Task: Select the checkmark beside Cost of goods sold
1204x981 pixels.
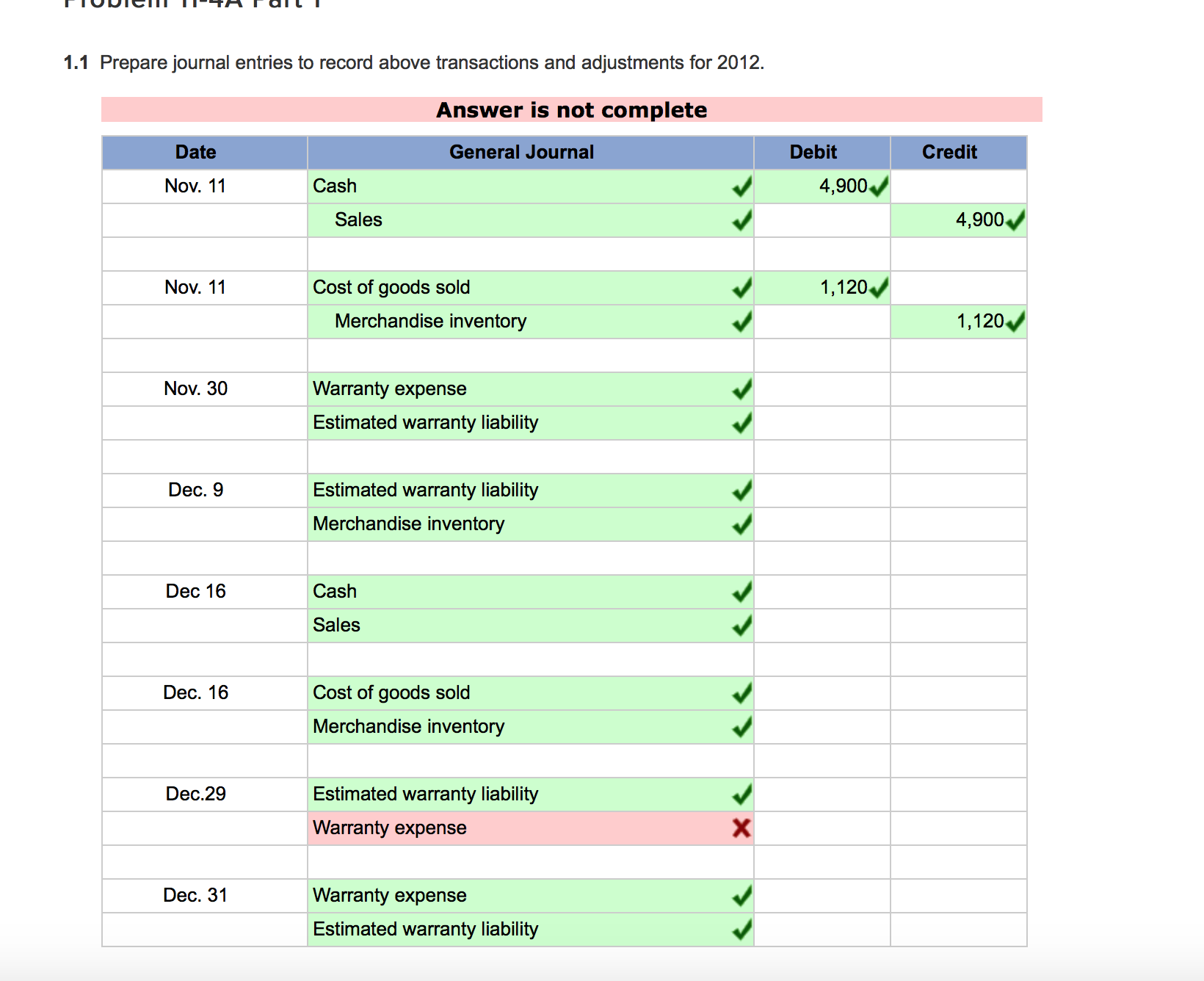Action: coord(742,289)
